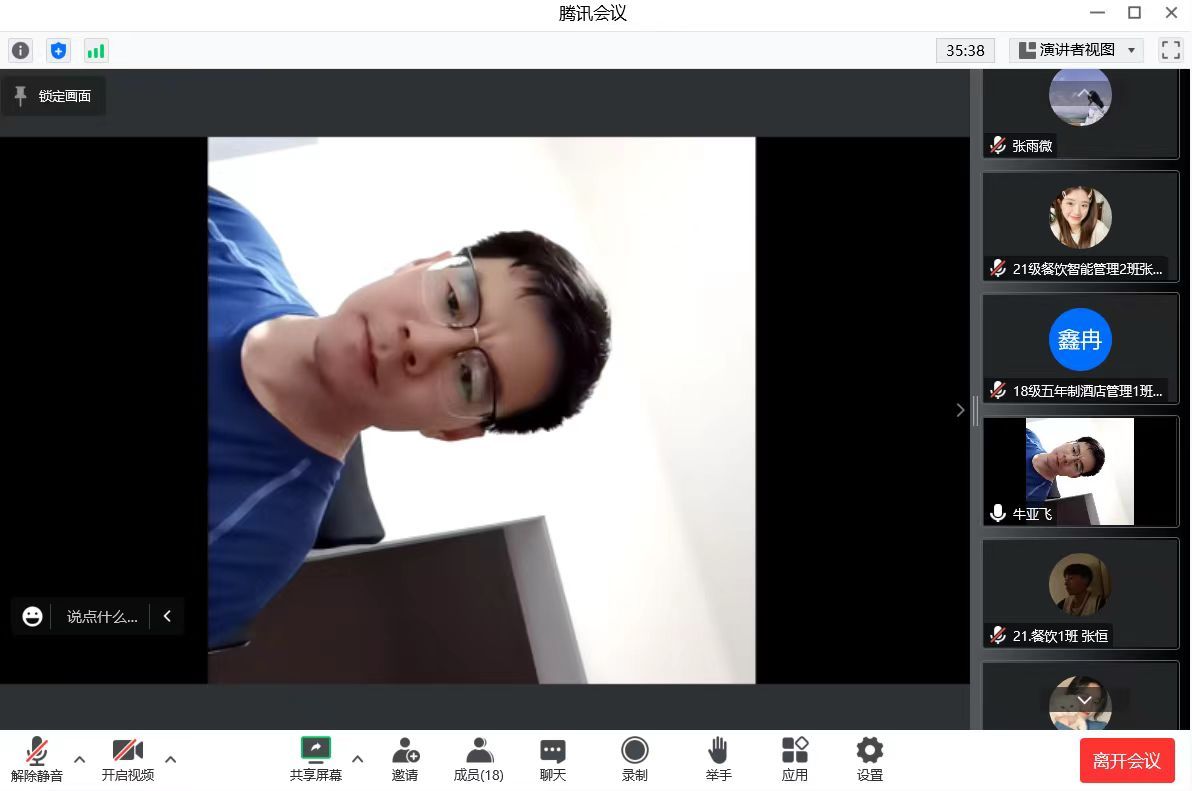
Task: Click the red 离开会议 button
Action: click(1126, 761)
